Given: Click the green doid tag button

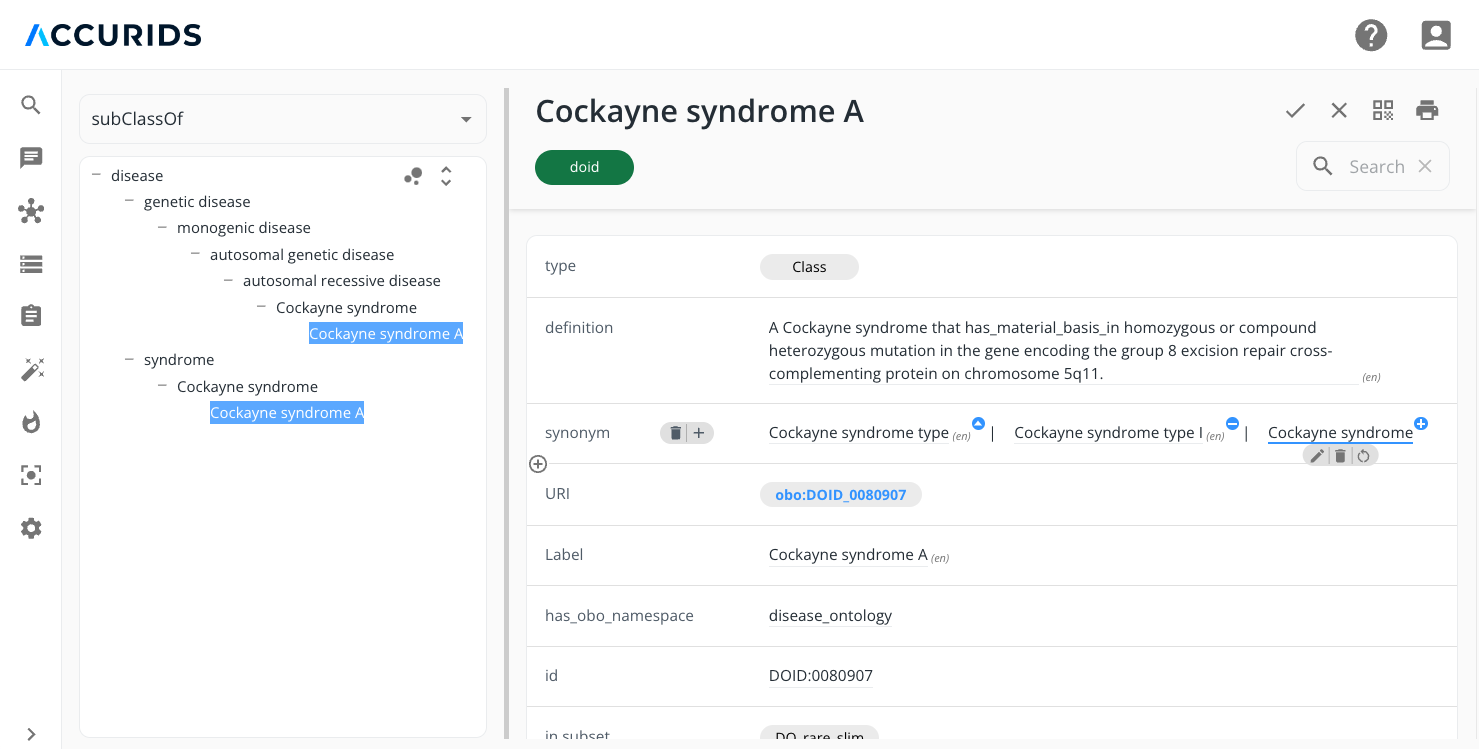Looking at the screenshot, I should point(584,167).
